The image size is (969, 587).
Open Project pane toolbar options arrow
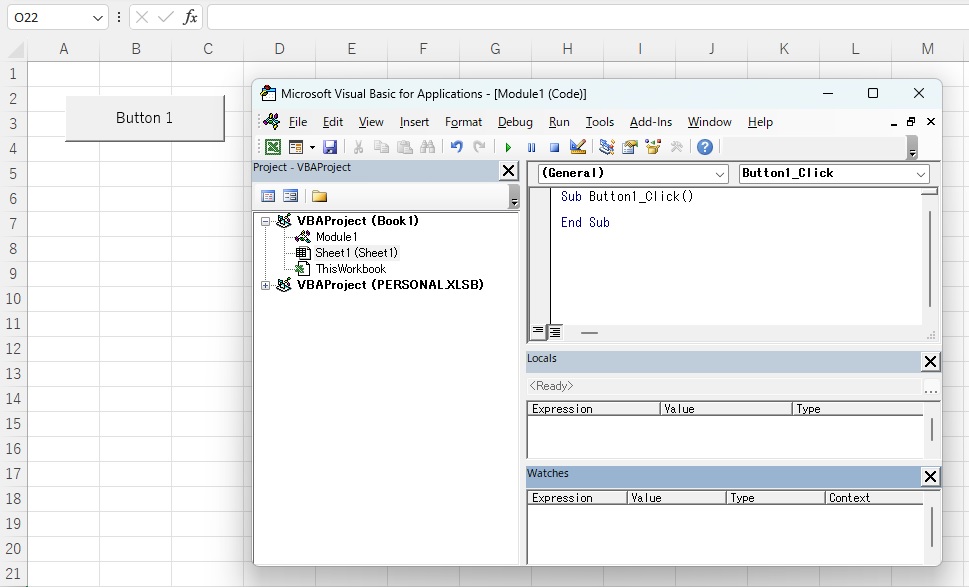514,197
